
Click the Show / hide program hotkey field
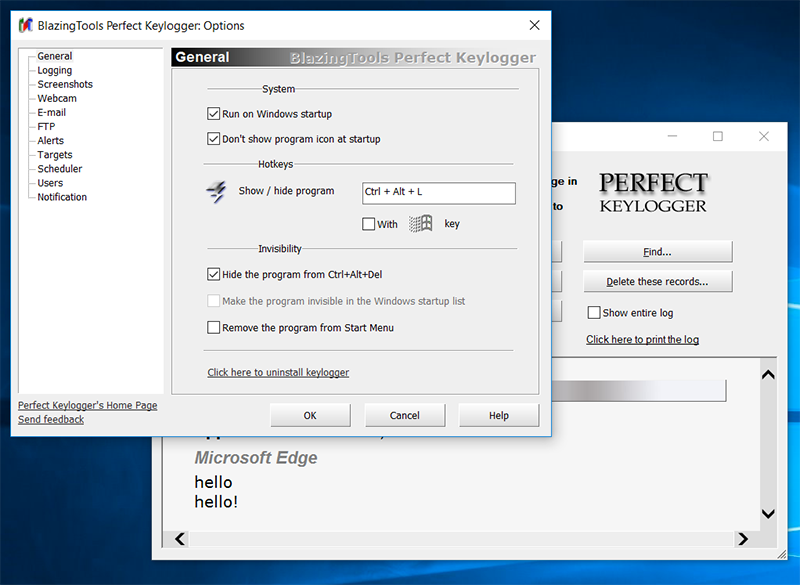439,193
